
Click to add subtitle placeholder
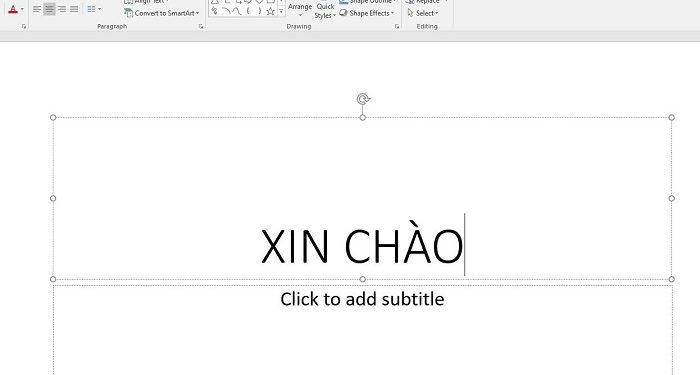point(362,299)
